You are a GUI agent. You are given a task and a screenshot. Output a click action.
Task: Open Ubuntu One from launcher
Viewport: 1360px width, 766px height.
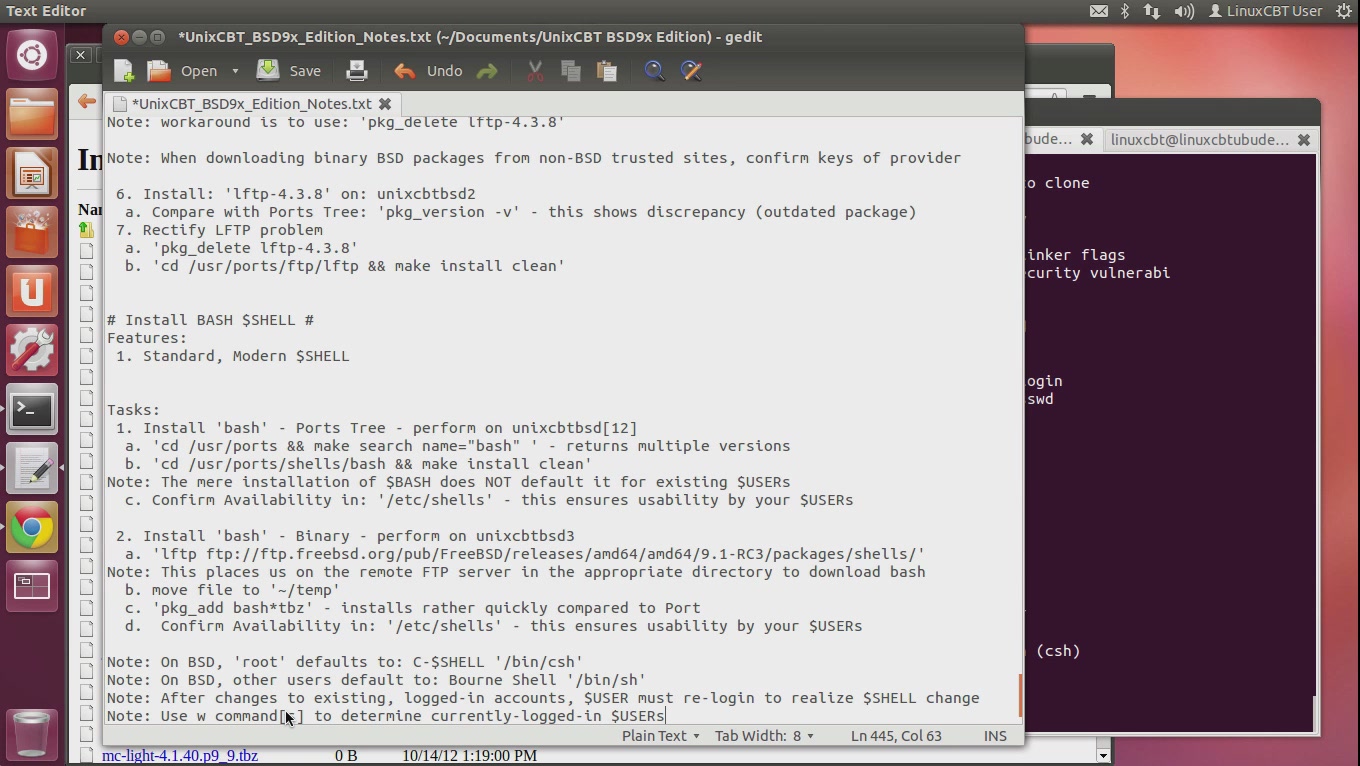(32, 291)
